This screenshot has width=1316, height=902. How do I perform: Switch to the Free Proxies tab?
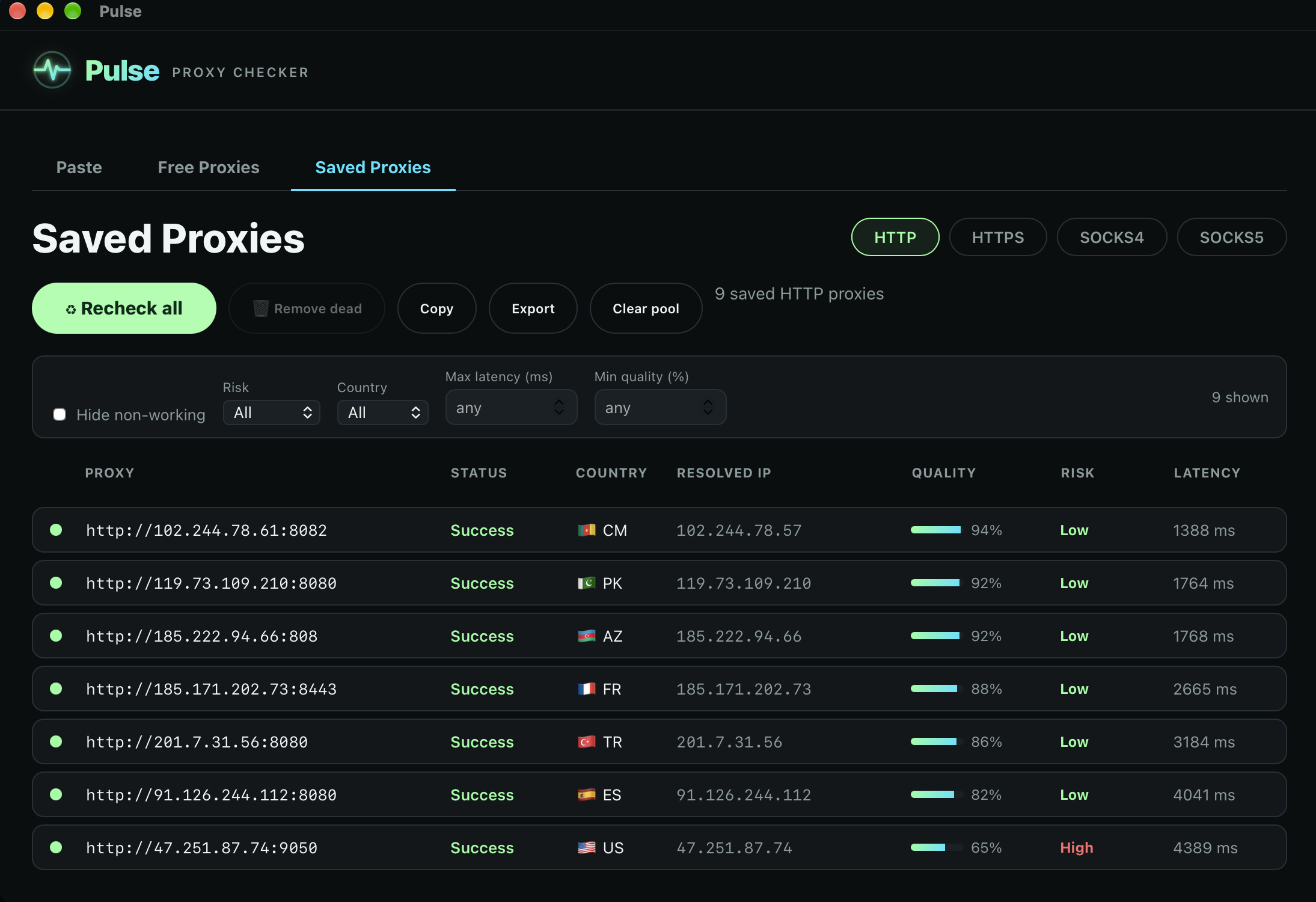[x=209, y=167]
